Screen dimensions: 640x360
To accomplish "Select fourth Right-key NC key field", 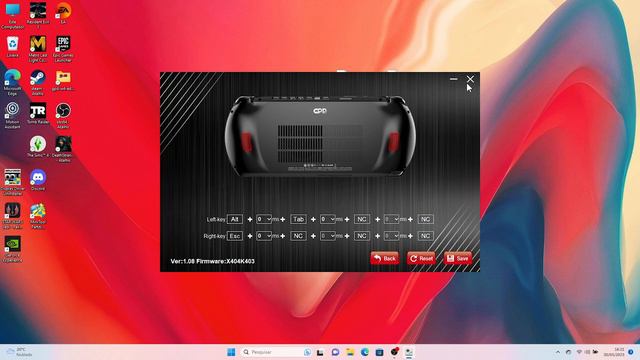I will [425, 236].
